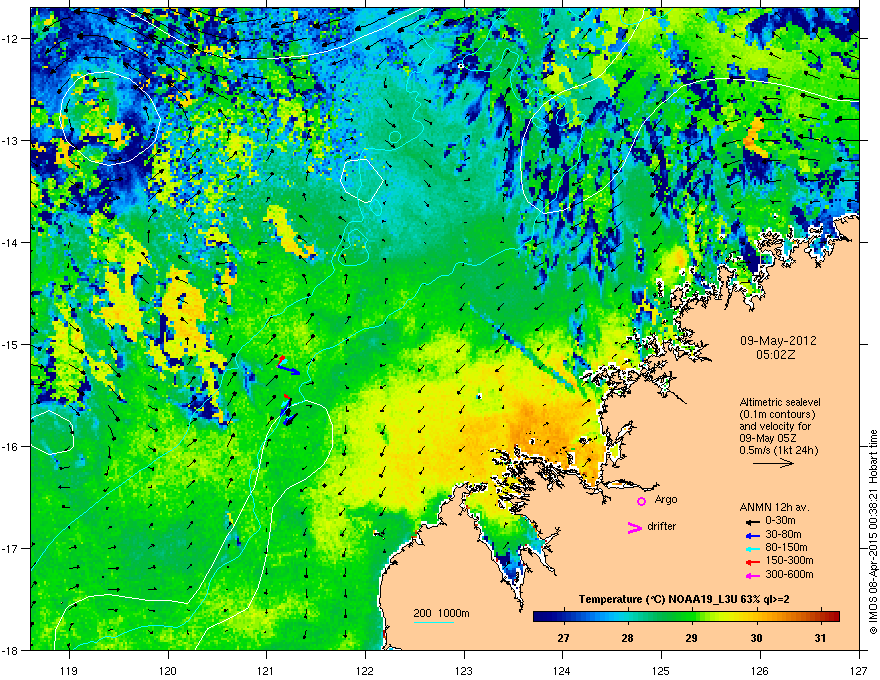This screenshot has width=880, height=680.
Task: Click the -13 latitude axis label
Action: coord(11,141)
